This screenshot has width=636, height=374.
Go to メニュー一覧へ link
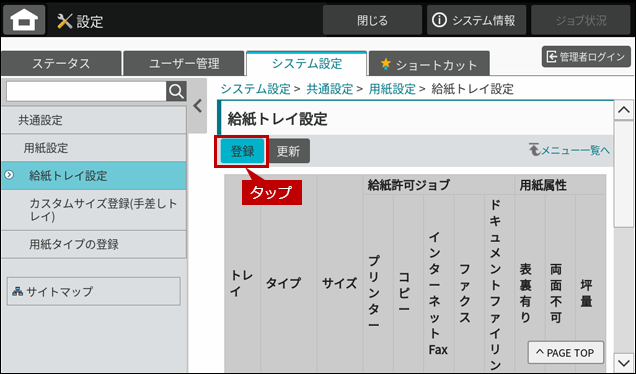pos(569,150)
